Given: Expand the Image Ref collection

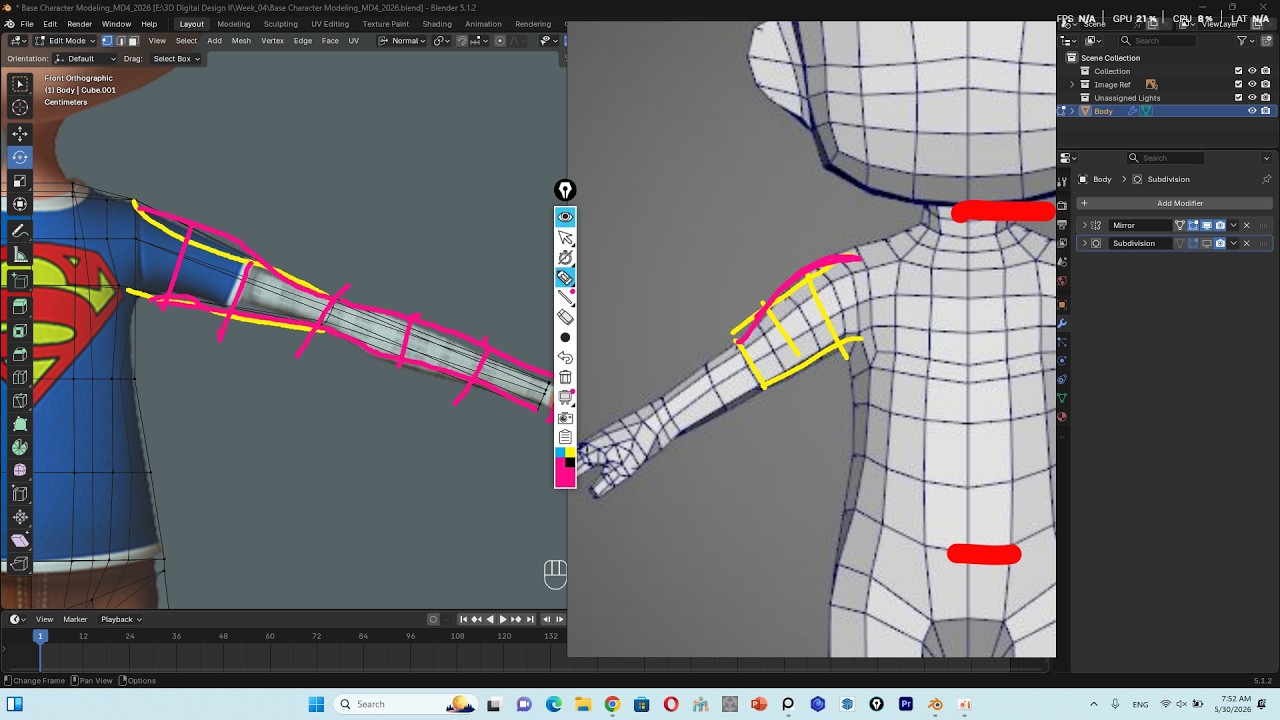Looking at the screenshot, I should tap(1072, 85).
